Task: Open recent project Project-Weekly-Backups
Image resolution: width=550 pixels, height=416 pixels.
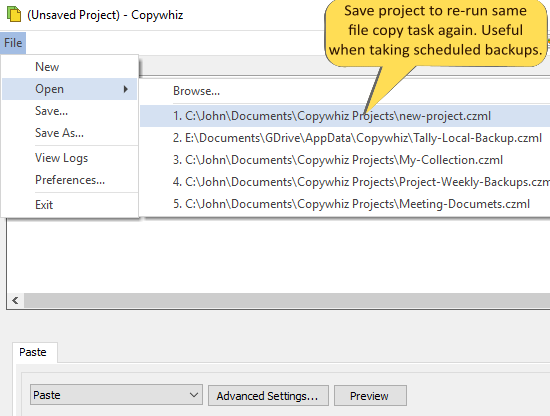Action: [x=345, y=182]
